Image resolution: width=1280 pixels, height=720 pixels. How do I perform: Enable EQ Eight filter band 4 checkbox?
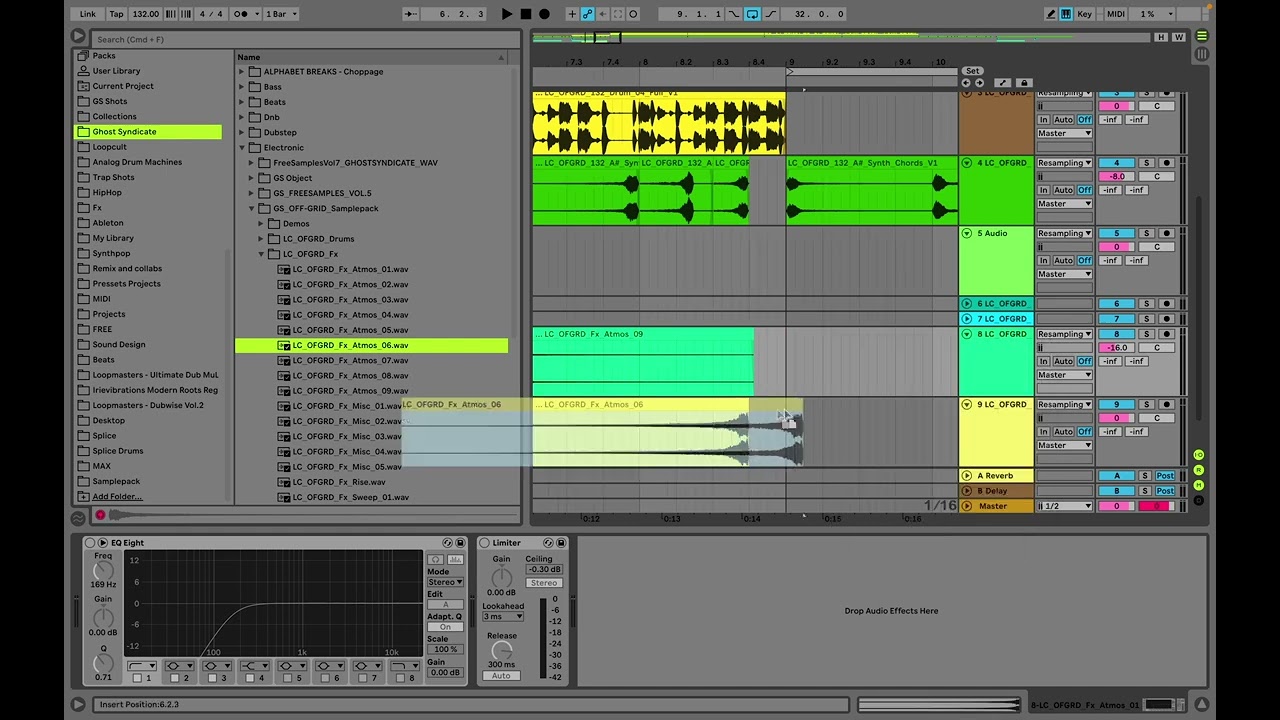251,678
